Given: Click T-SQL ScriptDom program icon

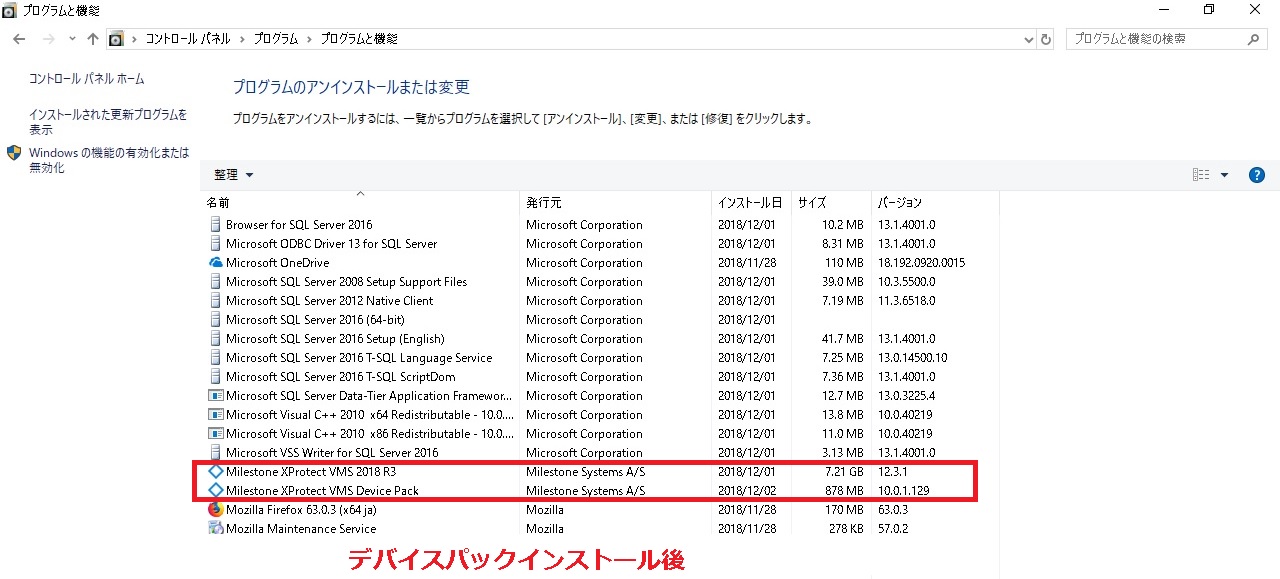Looking at the screenshot, I should click(215, 377).
